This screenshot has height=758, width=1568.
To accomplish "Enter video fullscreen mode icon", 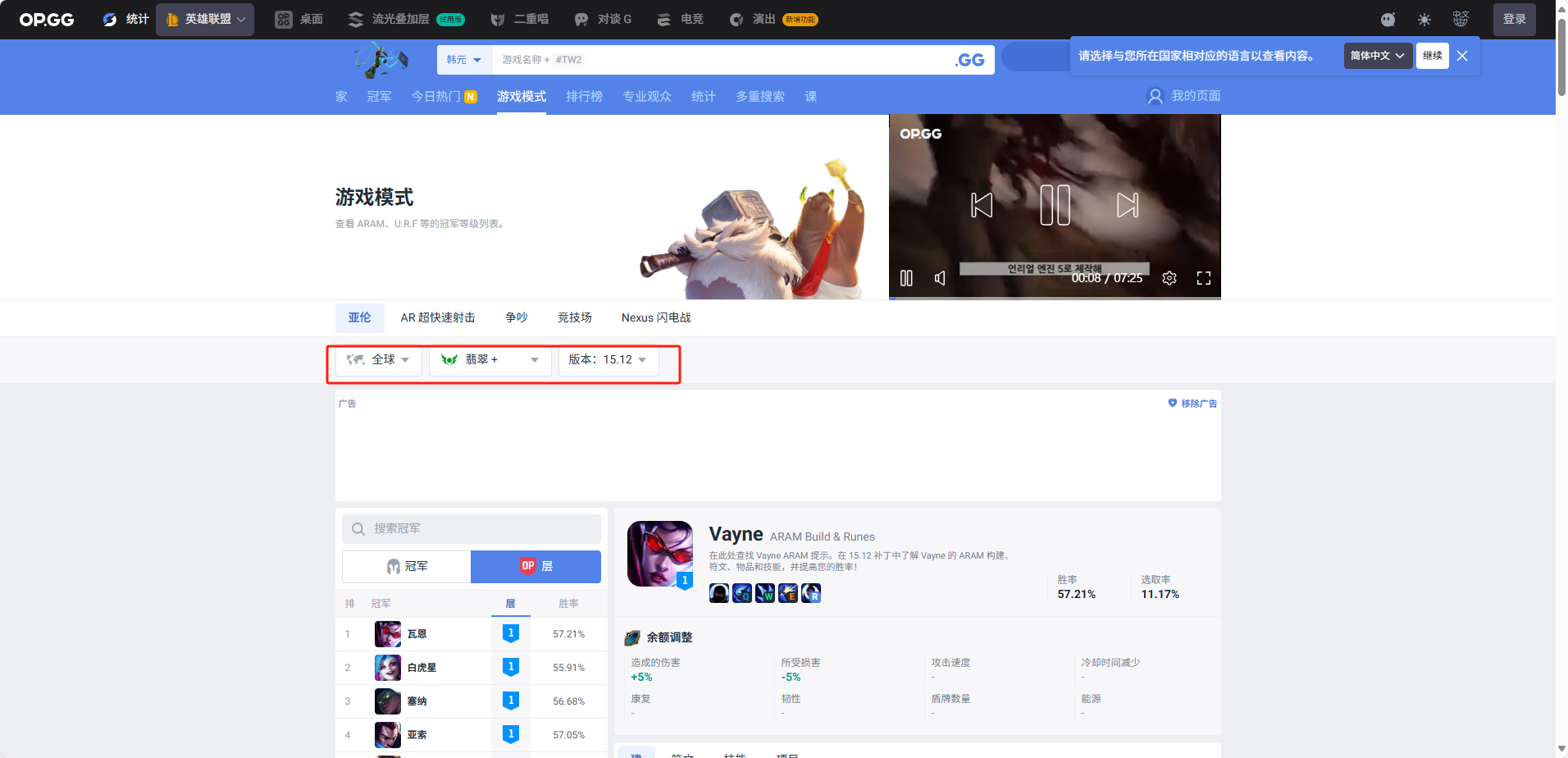I will pos(1204,278).
